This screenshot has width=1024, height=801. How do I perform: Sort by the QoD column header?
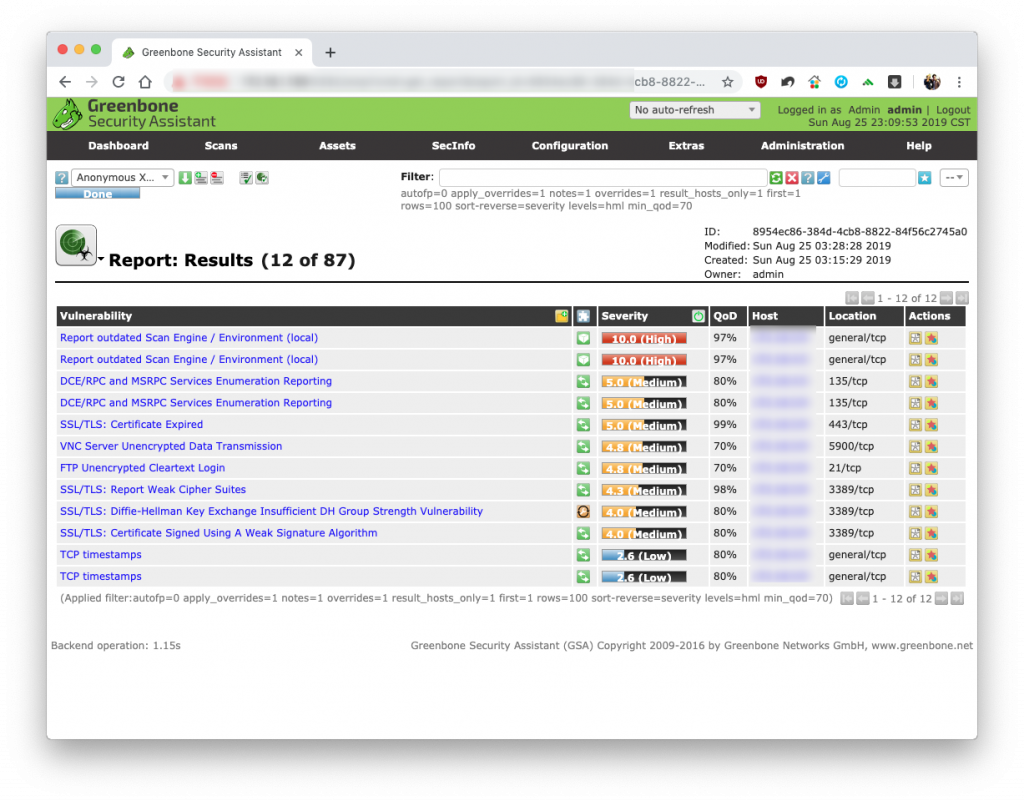(725, 316)
